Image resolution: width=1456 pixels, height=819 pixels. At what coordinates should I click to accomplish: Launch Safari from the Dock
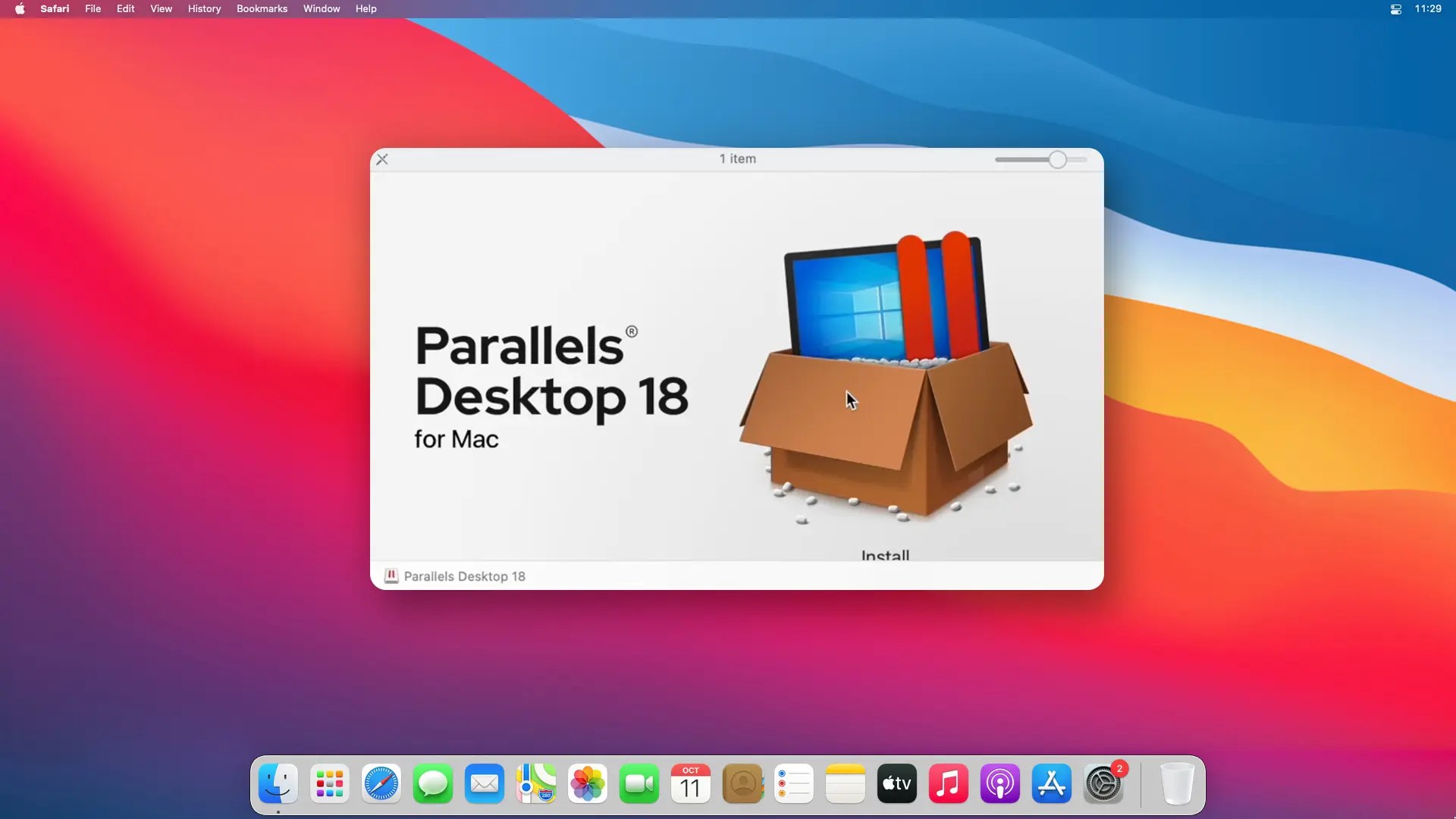[x=381, y=785]
